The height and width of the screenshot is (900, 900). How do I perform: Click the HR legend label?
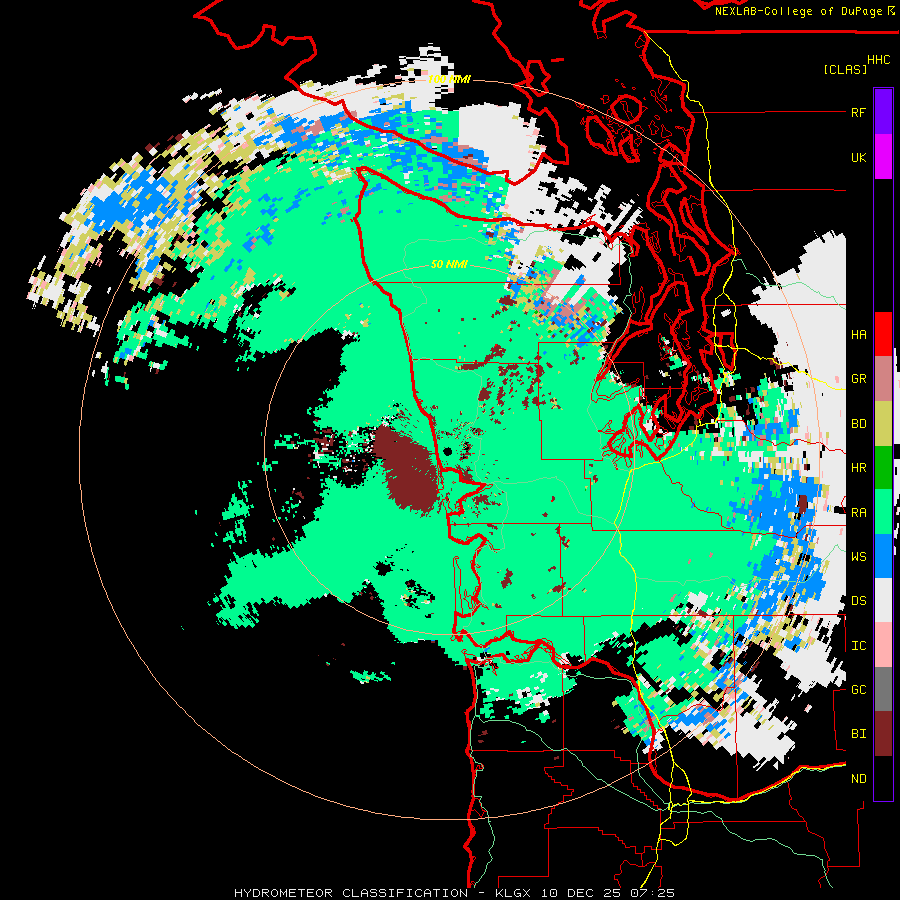858,468
